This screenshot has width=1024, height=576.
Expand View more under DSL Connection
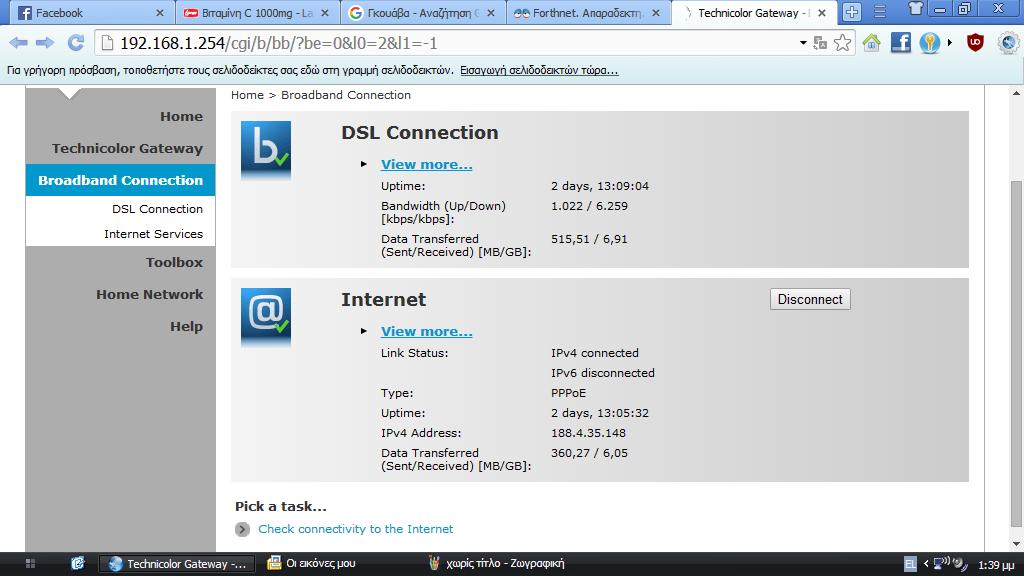[x=426, y=165]
